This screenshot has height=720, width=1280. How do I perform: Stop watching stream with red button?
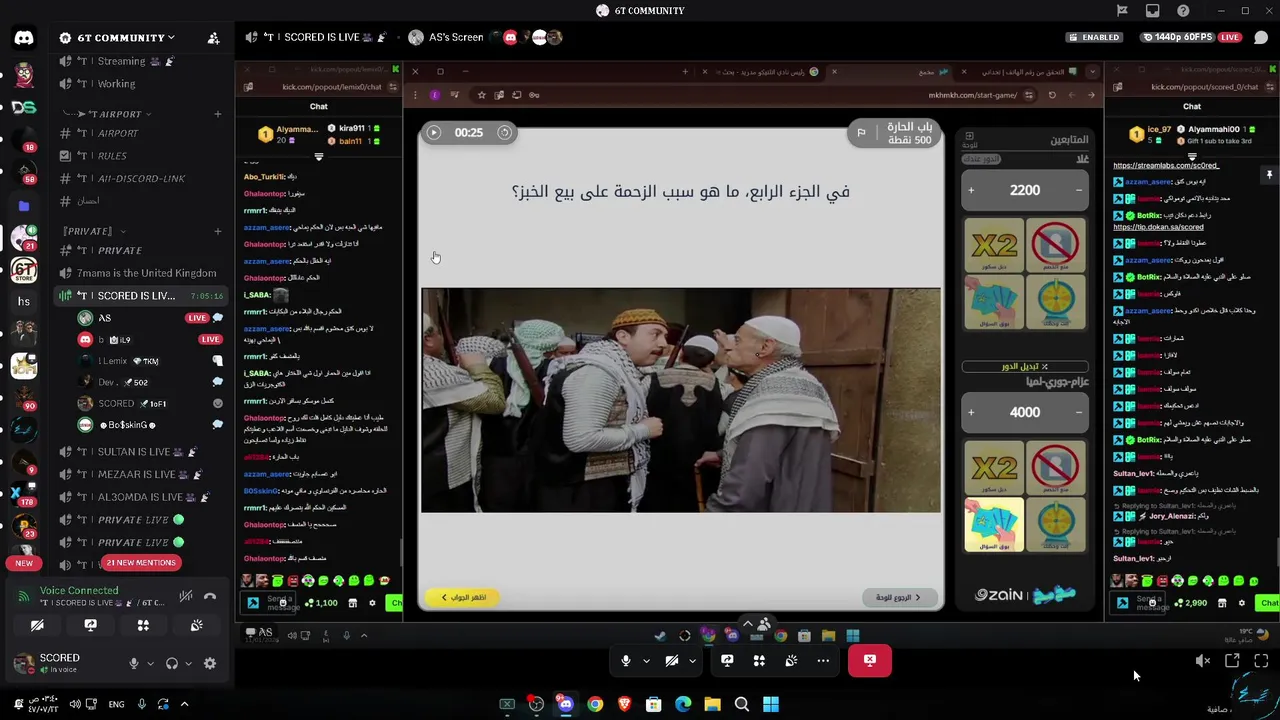point(870,660)
